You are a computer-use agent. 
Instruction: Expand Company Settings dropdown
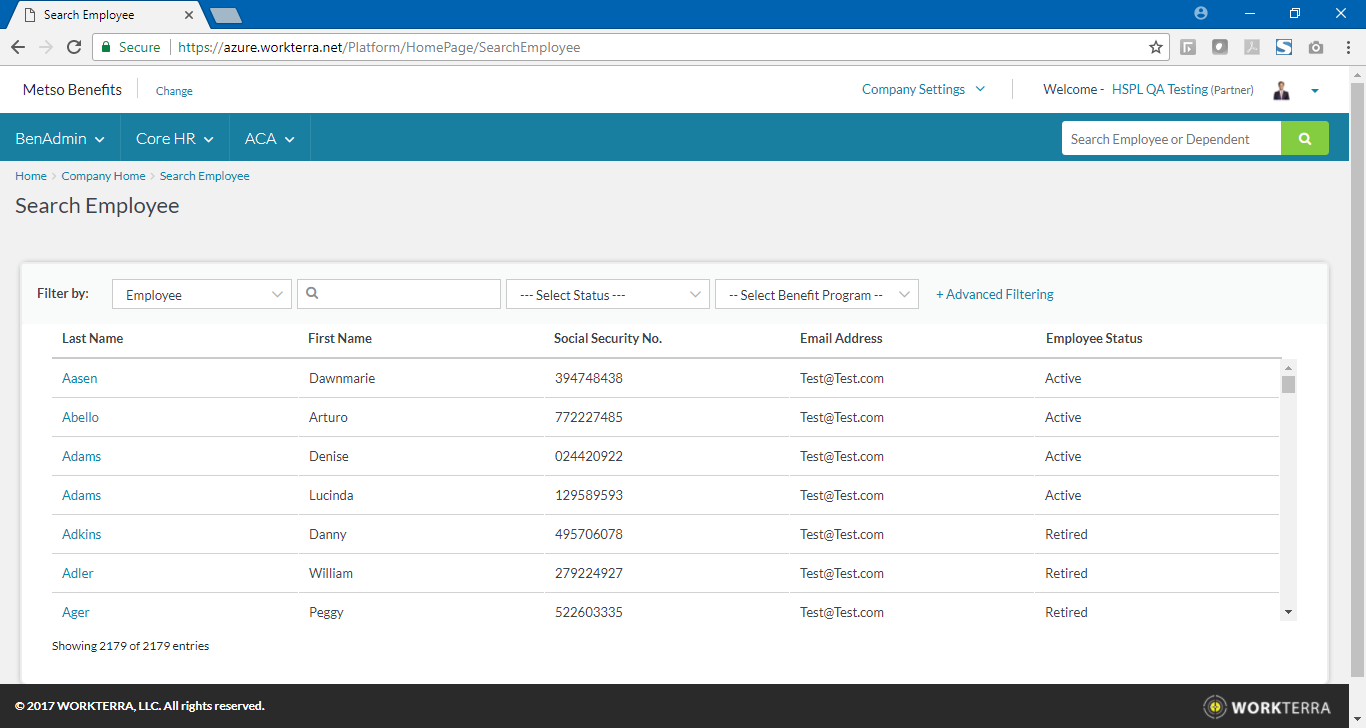[x=923, y=89]
